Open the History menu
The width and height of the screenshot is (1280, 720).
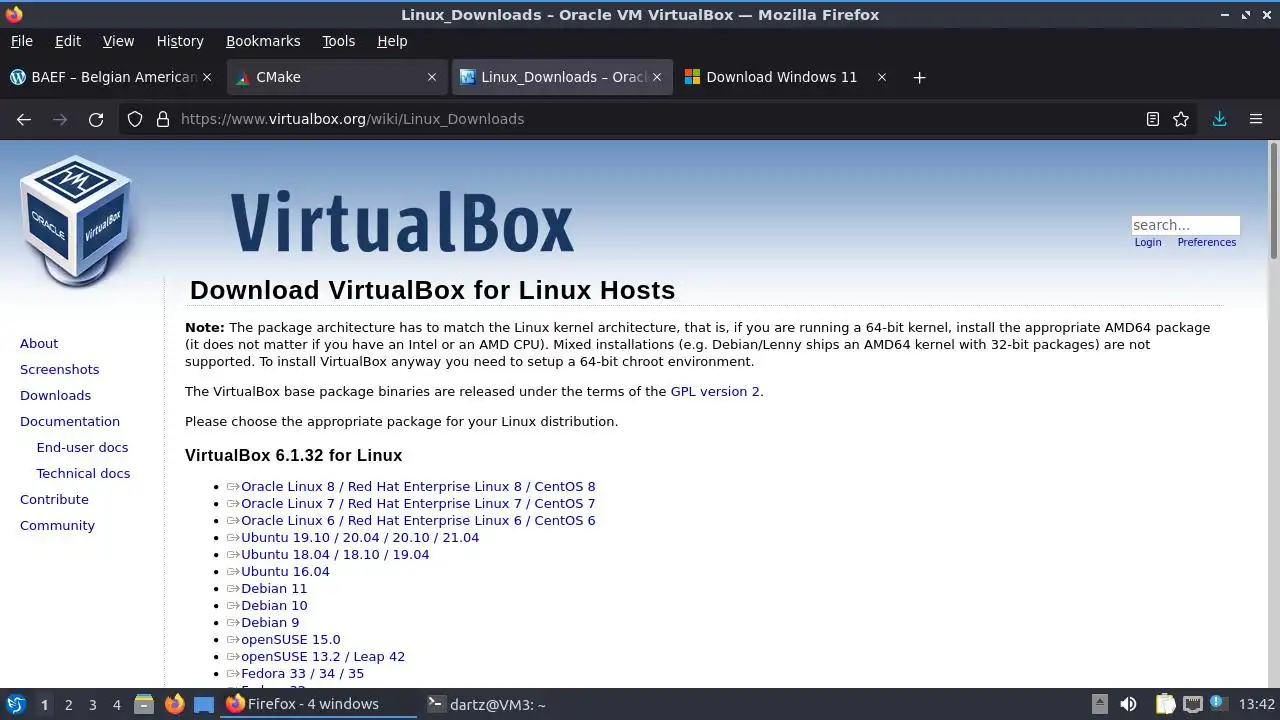[180, 41]
